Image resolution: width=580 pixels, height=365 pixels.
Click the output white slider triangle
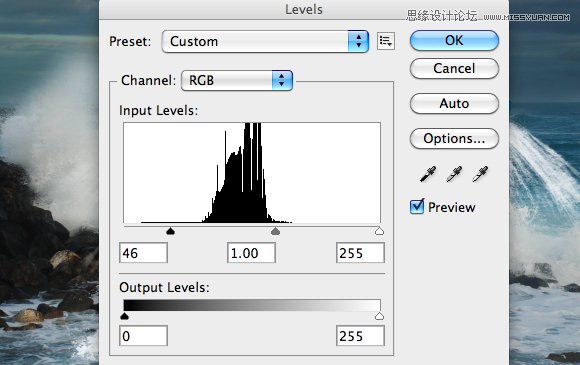(379, 316)
